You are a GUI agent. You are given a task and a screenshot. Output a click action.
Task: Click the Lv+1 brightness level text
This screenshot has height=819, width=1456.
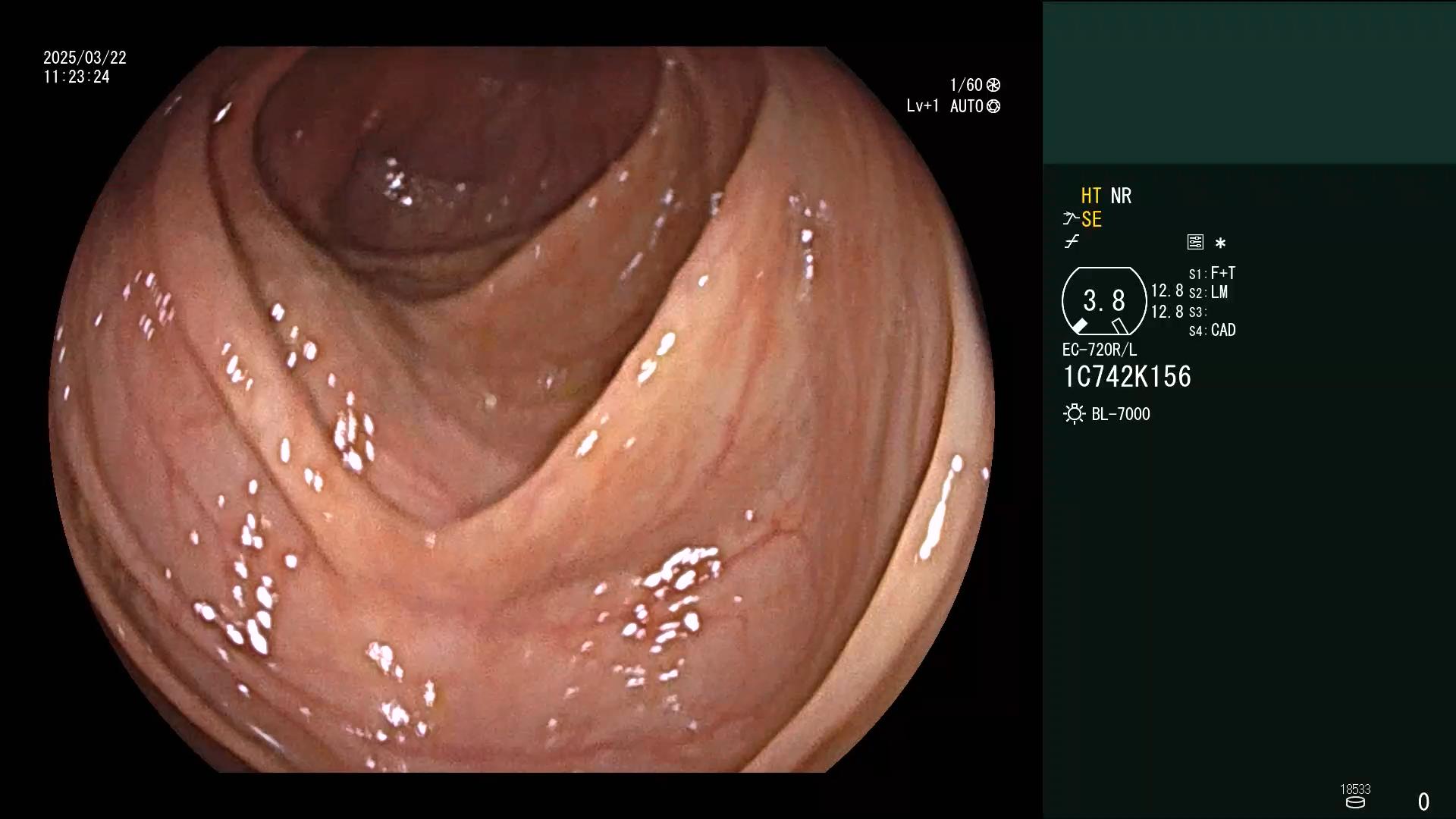(x=923, y=106)
